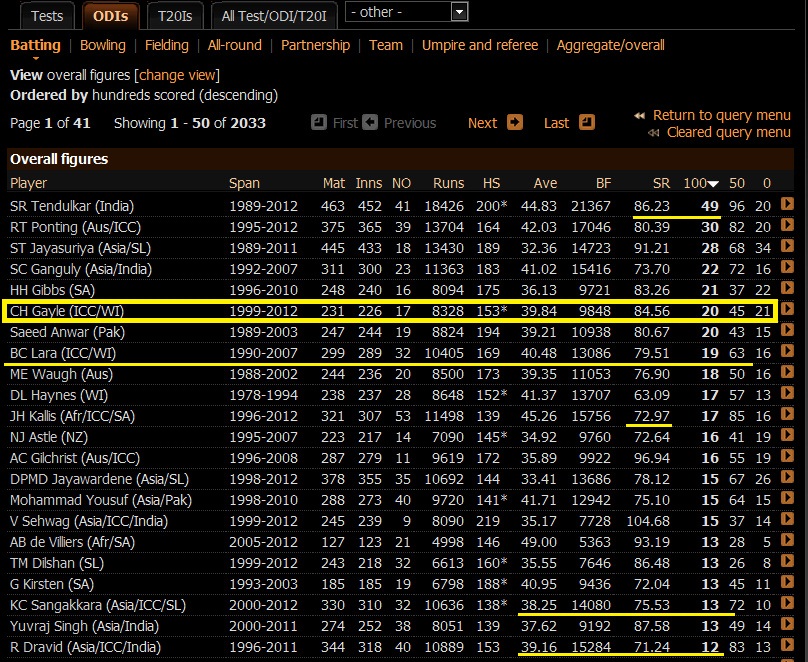Click player name 'CH Gayle (ICC/WI)'
Viewport: 808px width, 662px height.
click(67, 311)
